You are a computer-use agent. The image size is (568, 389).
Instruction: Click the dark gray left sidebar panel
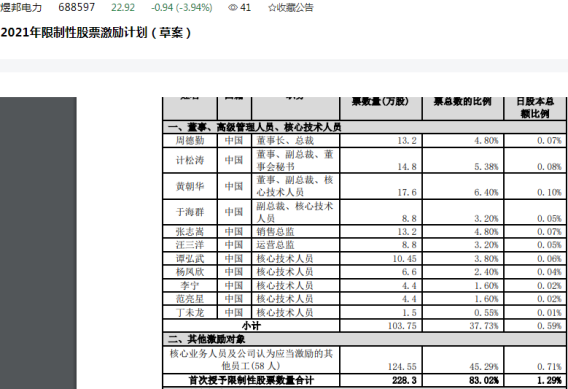(x=38, y=243)
